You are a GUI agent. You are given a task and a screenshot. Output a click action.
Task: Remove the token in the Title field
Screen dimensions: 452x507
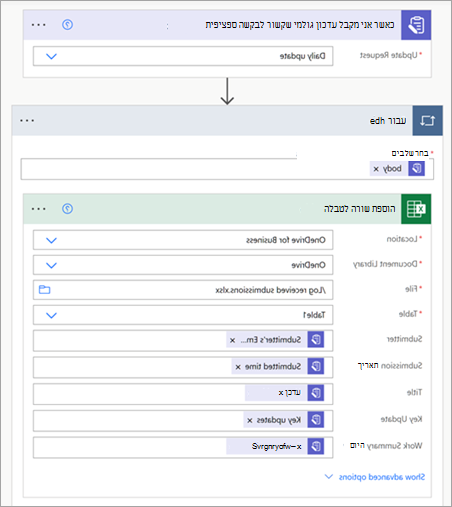pos(281,393)
